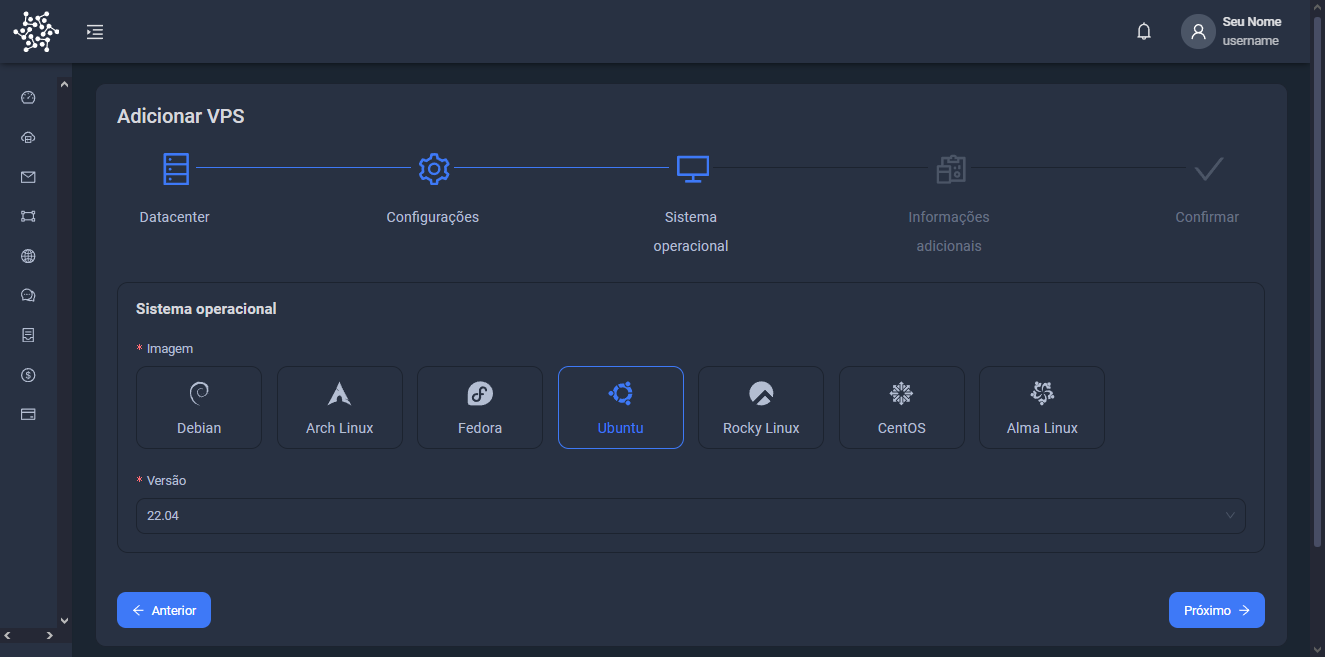This screenshot has height=657, width=1325.
Task: Go to the Datacenter step icon
Action: click(176, 168)
